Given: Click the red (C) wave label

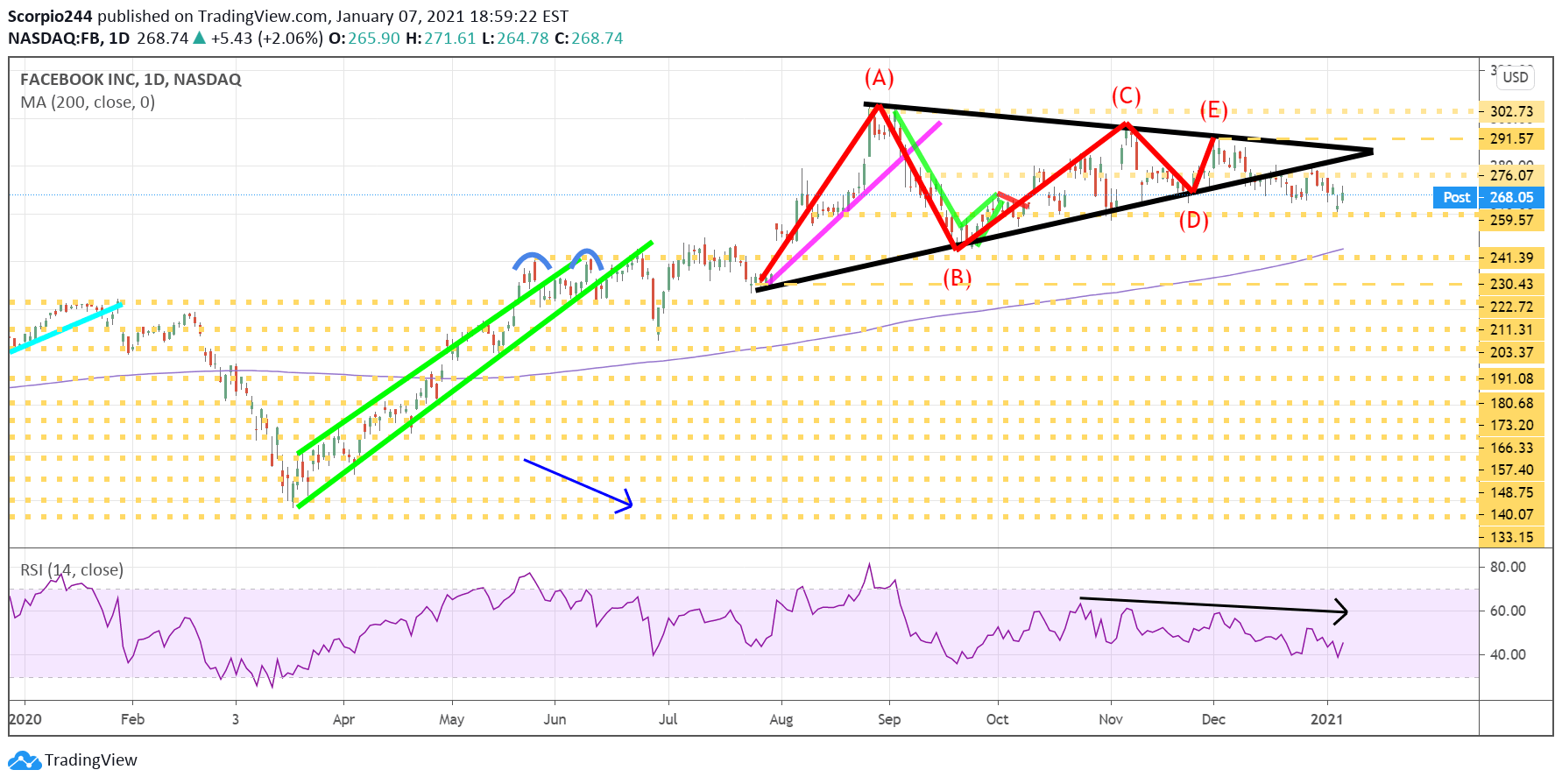Looking at the screenshot, I should point(1126,95).
